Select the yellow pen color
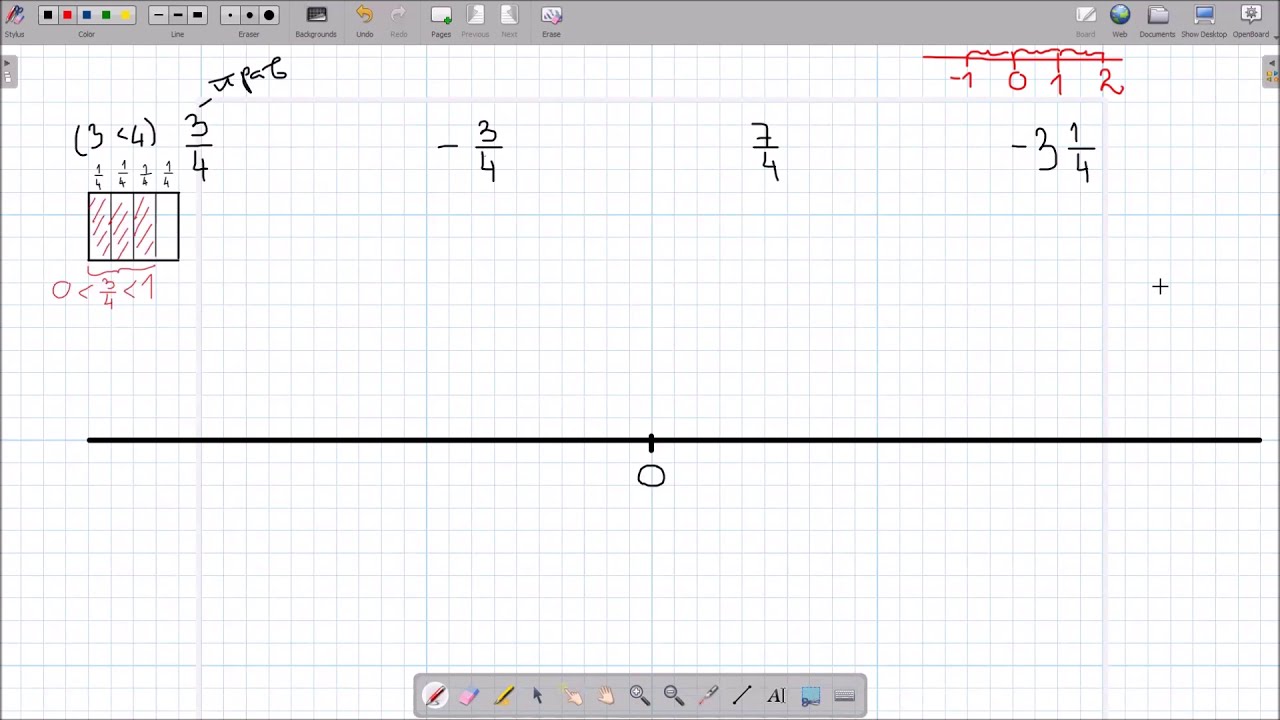 tap(126, 15)
